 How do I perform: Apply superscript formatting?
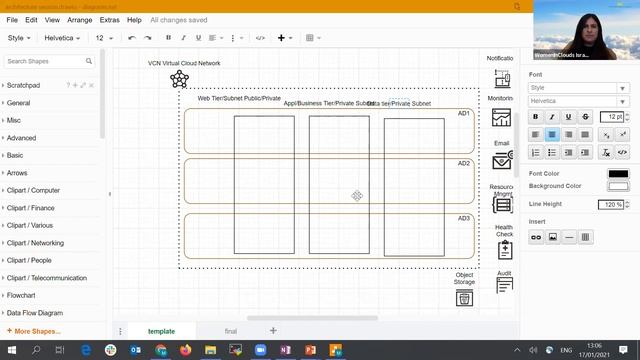click(x=622, y=134)
